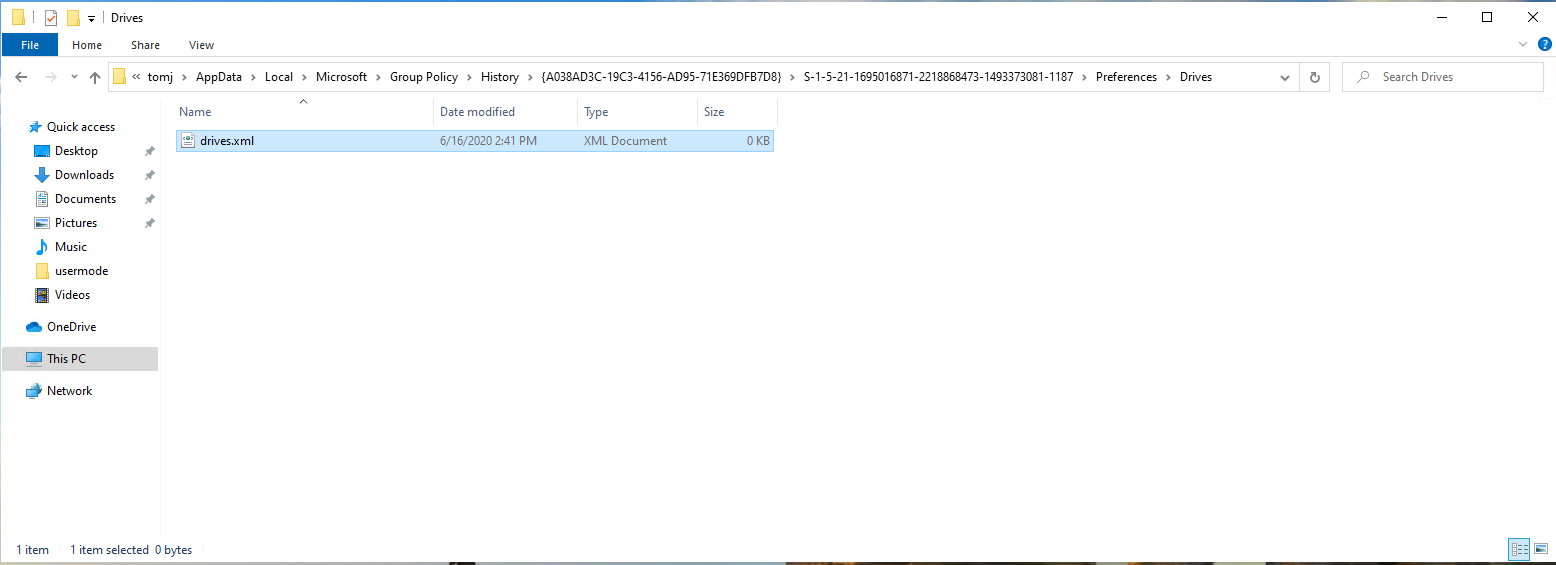The width and height of the screenshot is (1556, 565).
Task: Open the Share ribbon tab
Action: [x=145, y=45]
